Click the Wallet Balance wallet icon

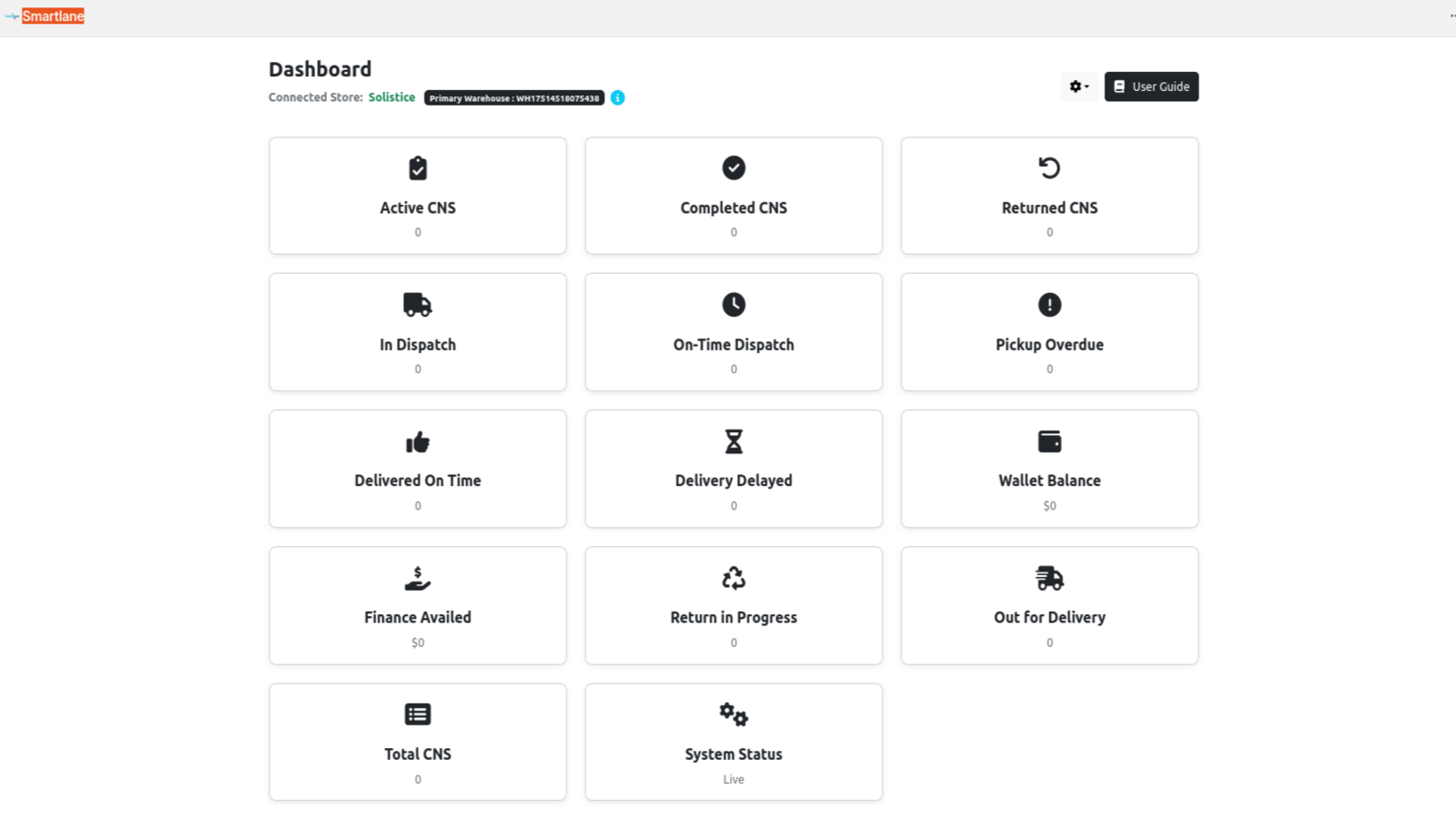[x=1049, y=441]
